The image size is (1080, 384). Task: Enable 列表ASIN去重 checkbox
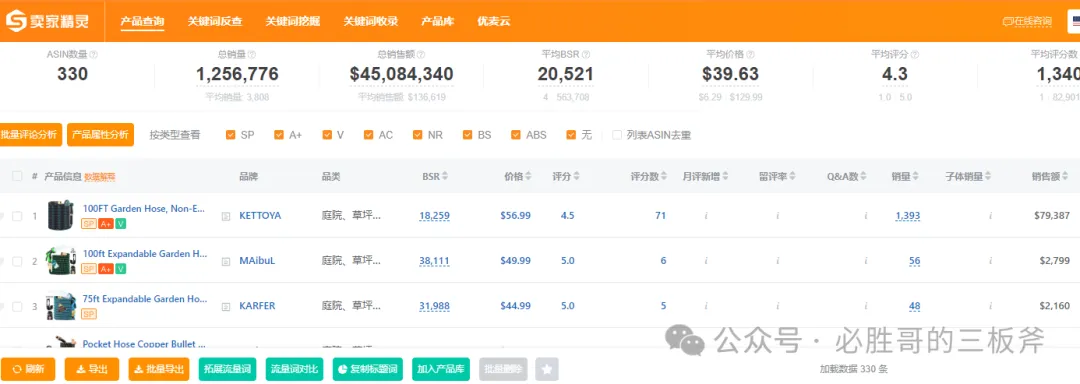617,135
